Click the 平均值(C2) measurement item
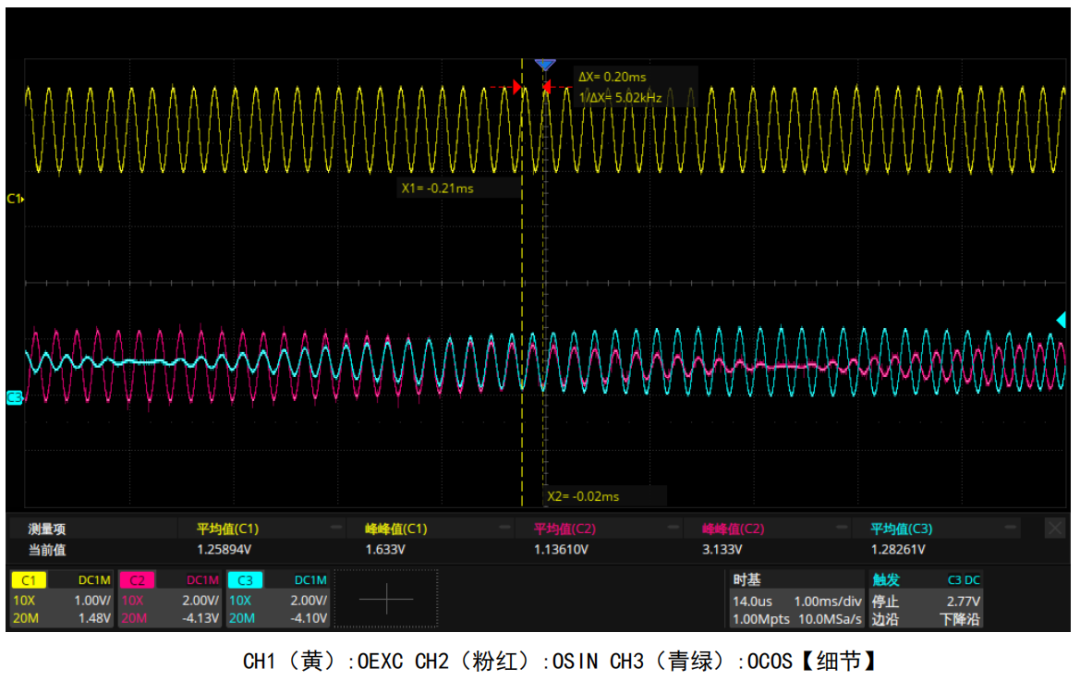The image size is (1080, 693). click(x=565, y=529)
